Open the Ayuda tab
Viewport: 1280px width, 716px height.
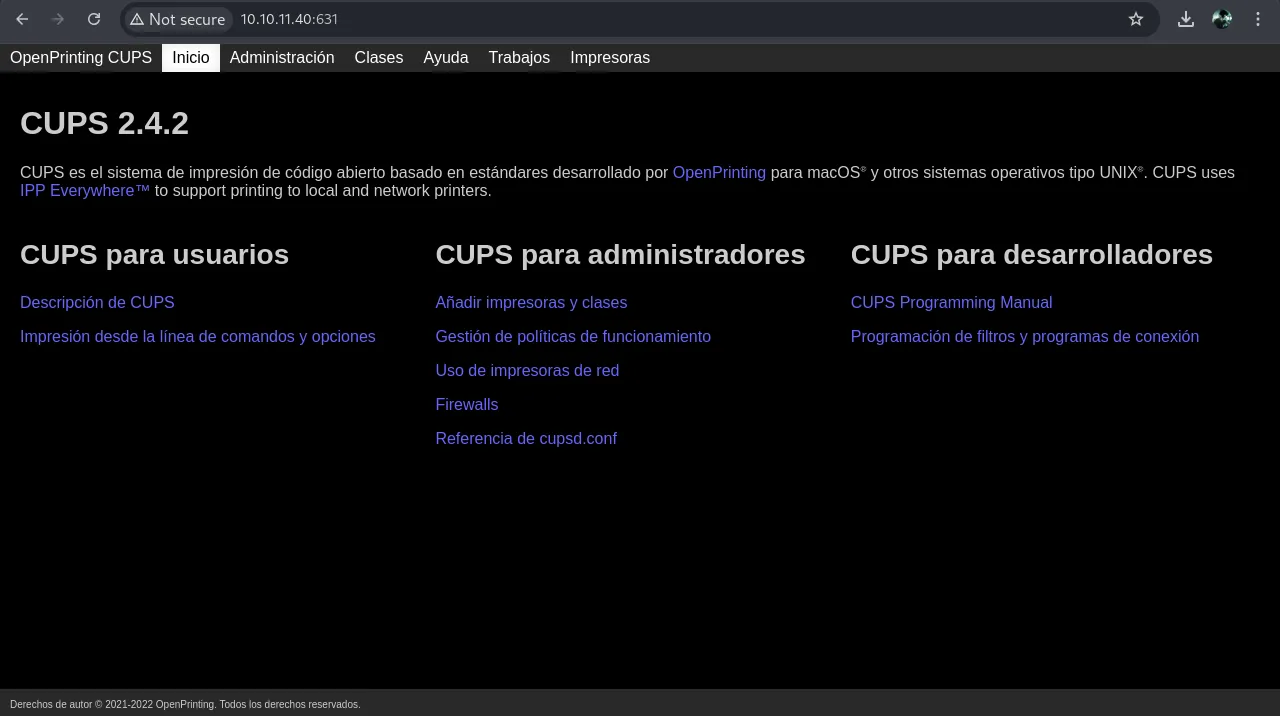[446, 58]
